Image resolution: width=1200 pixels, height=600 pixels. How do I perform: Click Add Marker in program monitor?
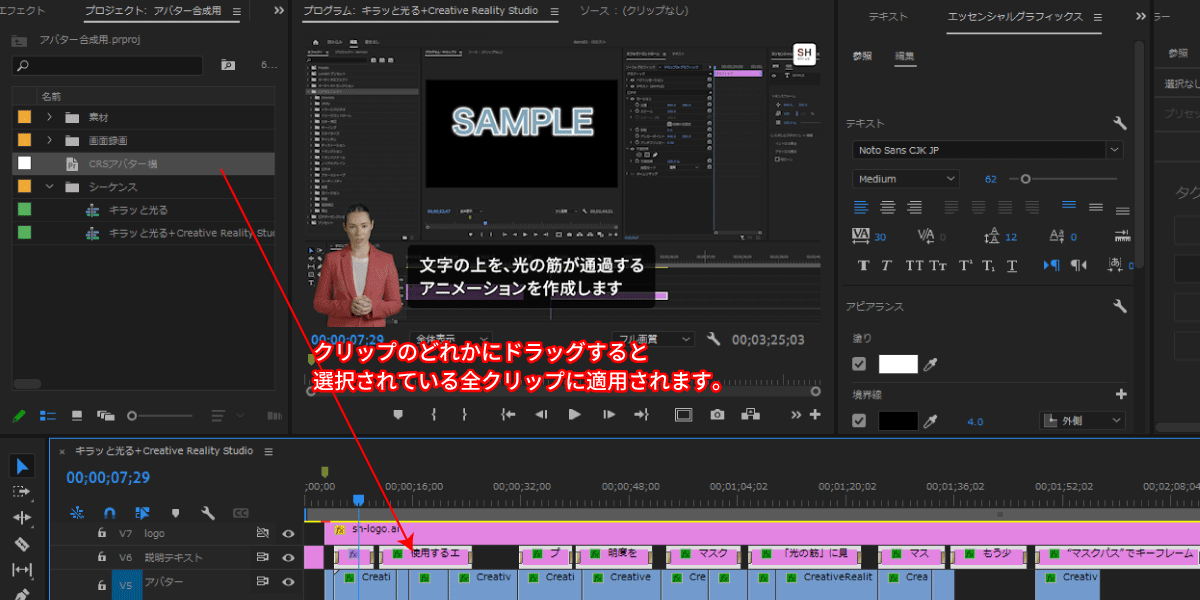(x=398, y=414)
